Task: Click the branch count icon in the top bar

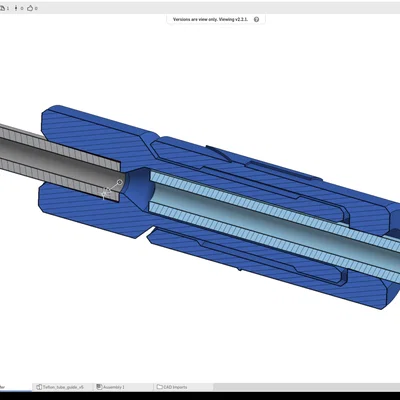Action: [x=16, y=8]
